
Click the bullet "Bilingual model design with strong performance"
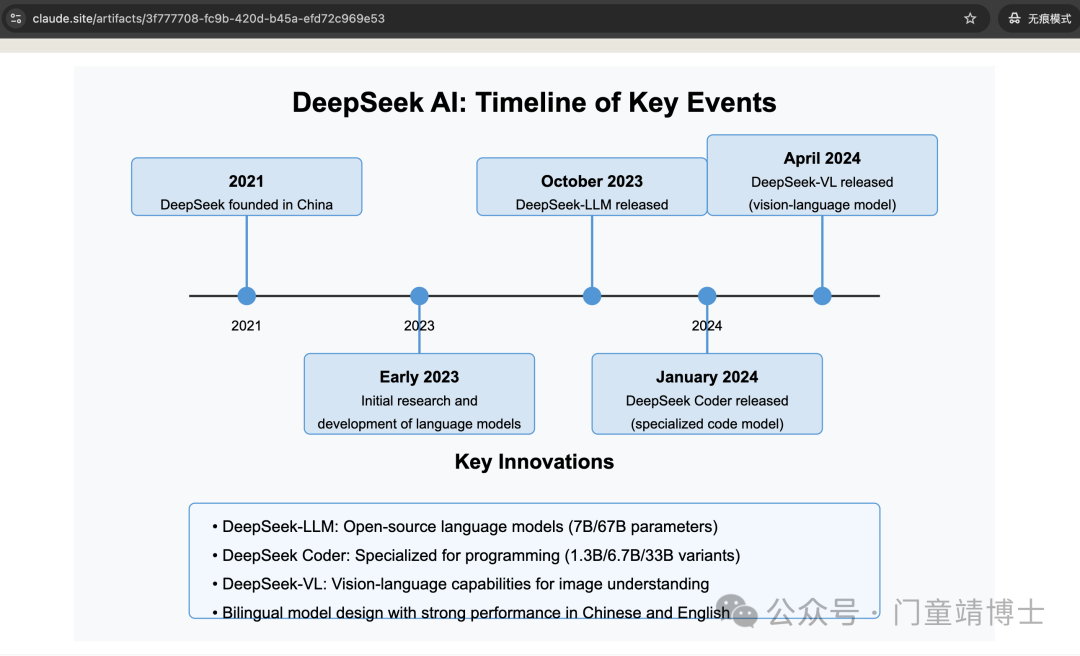point(471,613)
